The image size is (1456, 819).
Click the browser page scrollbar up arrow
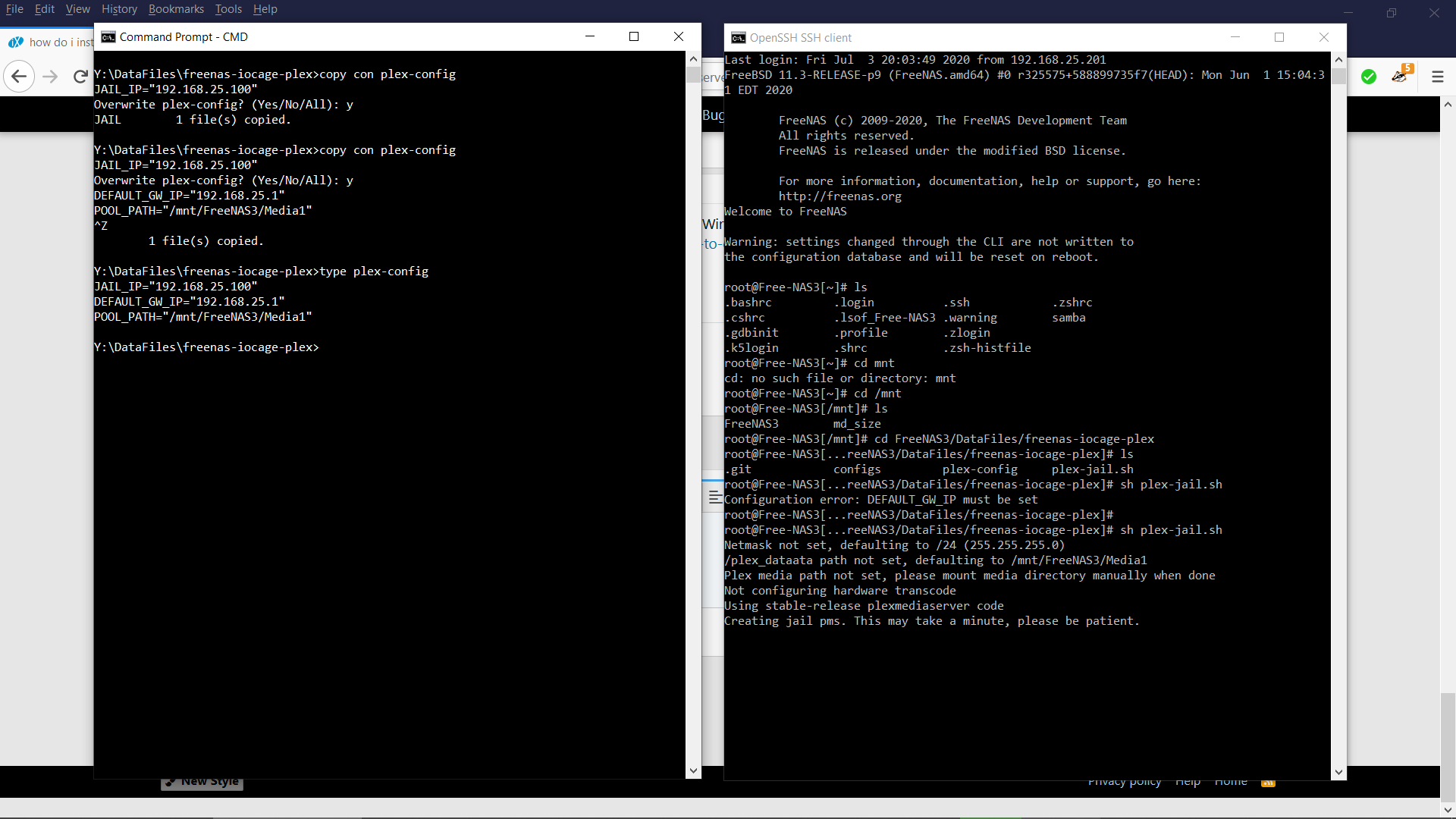[1448, 105]
